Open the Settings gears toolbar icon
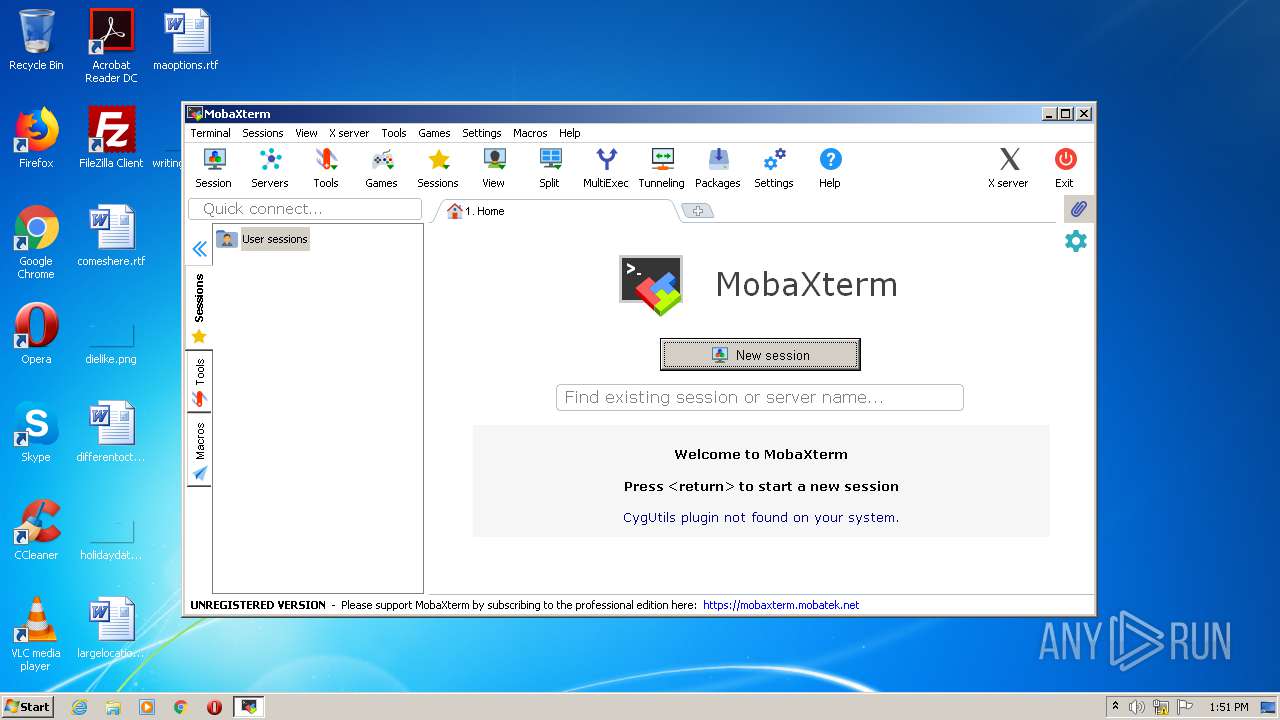The image size is (1280, 720). [x=774, y=168]
